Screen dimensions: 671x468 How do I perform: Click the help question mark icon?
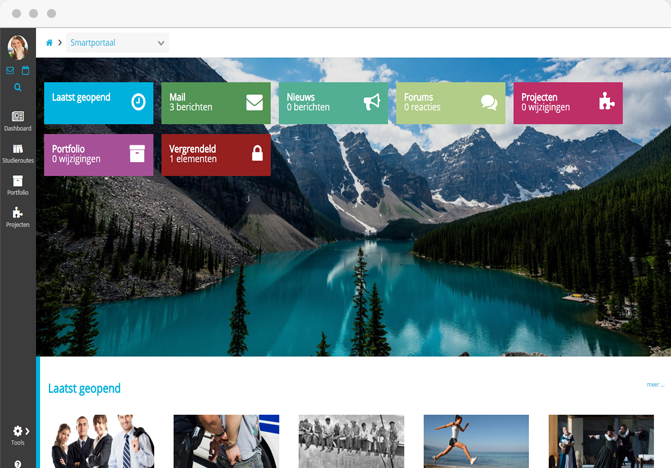pos(17,463)
